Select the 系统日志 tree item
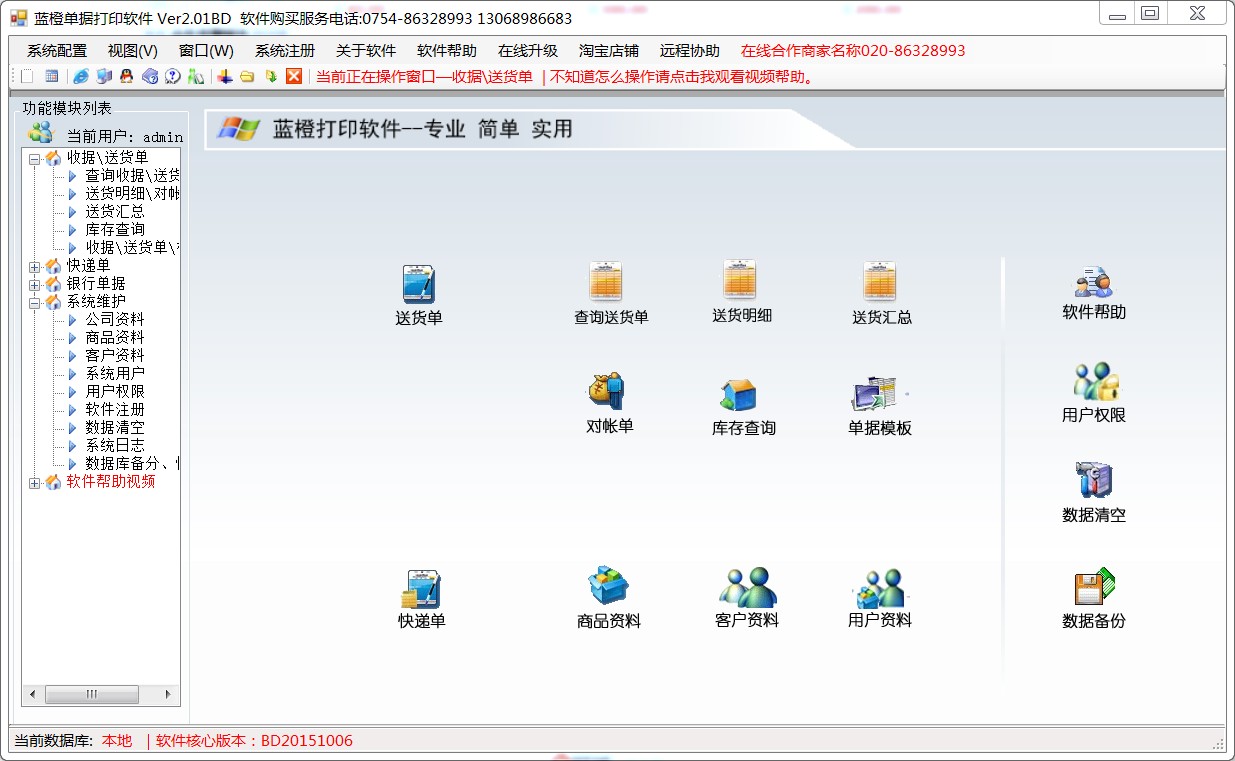Screen dimensions: 1235x761 tap(115, 445)
